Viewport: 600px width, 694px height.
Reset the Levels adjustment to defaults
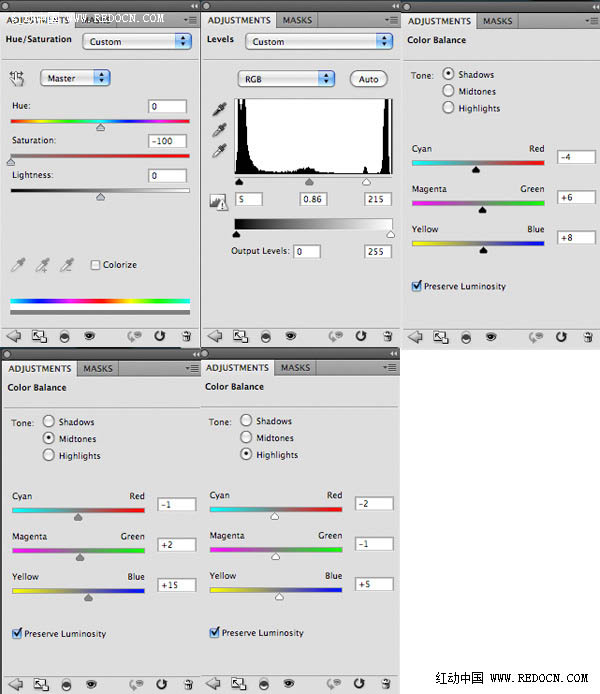[361, 336]
